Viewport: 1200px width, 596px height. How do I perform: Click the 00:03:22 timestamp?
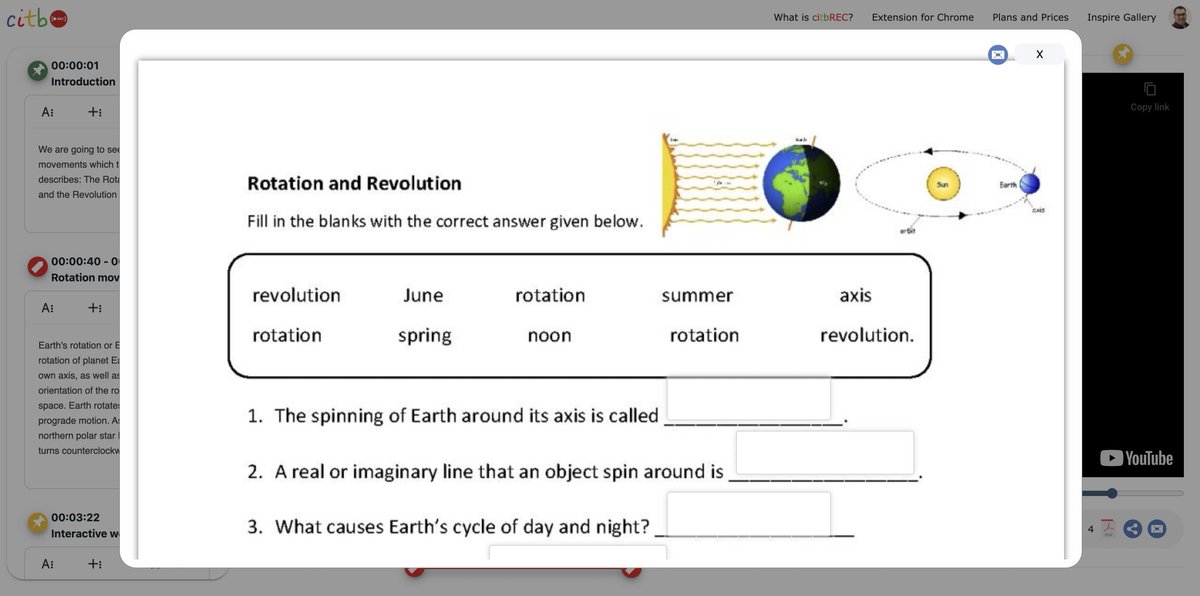pyautogui.click(x=75, y=518)
